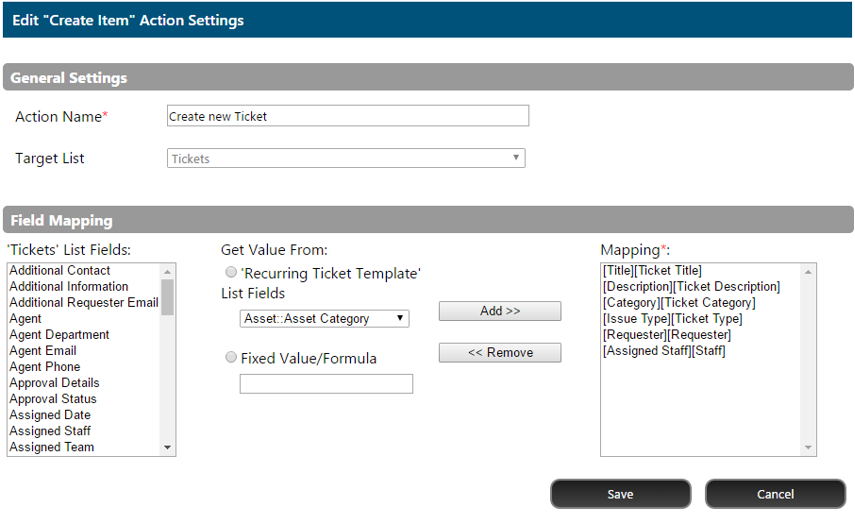Cancel editing the action settings
This screenshot has height=527, width=855.
[x=775, y=494]
